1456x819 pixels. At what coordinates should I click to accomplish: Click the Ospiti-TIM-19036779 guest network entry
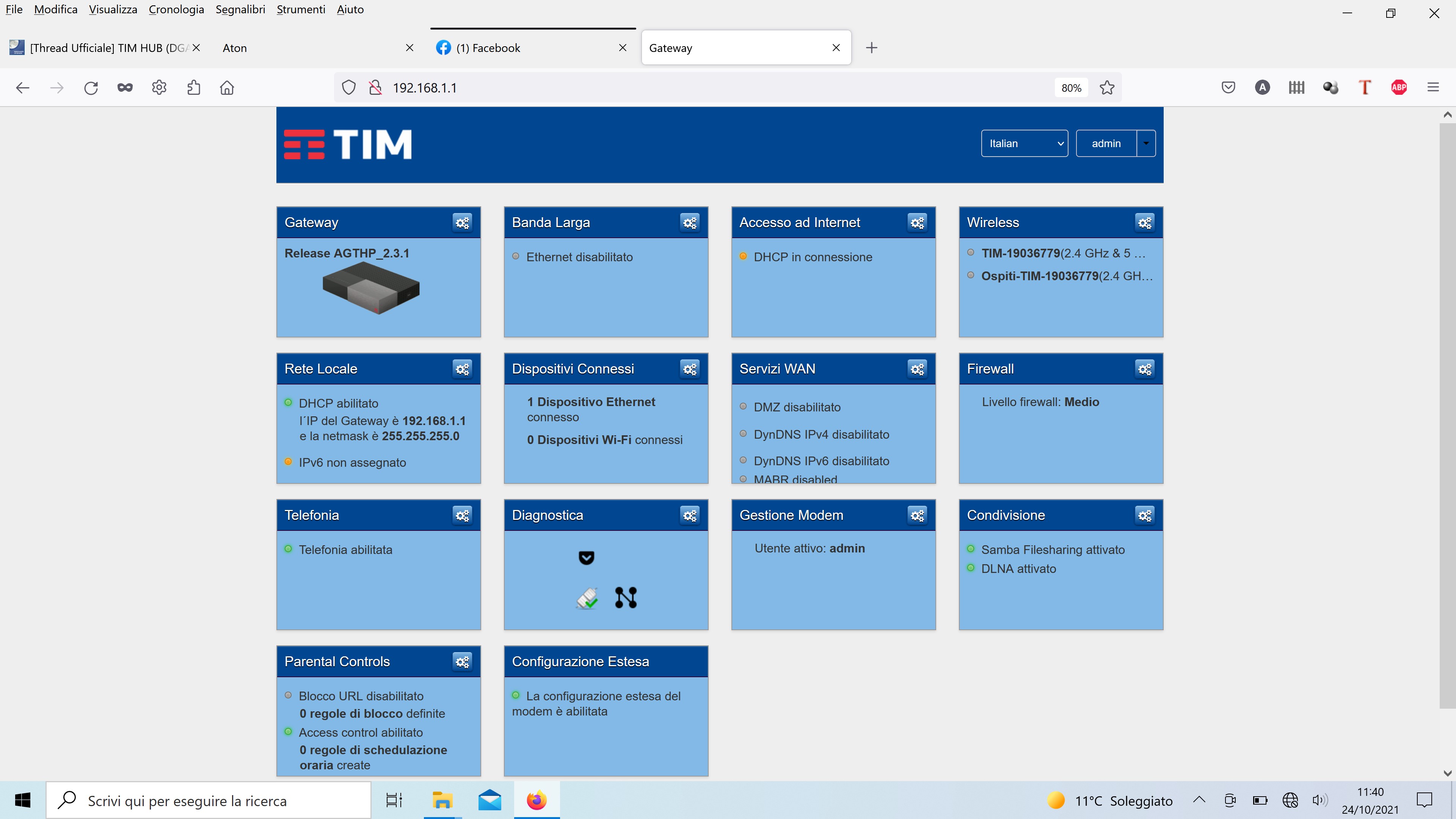coord(1067,276)
